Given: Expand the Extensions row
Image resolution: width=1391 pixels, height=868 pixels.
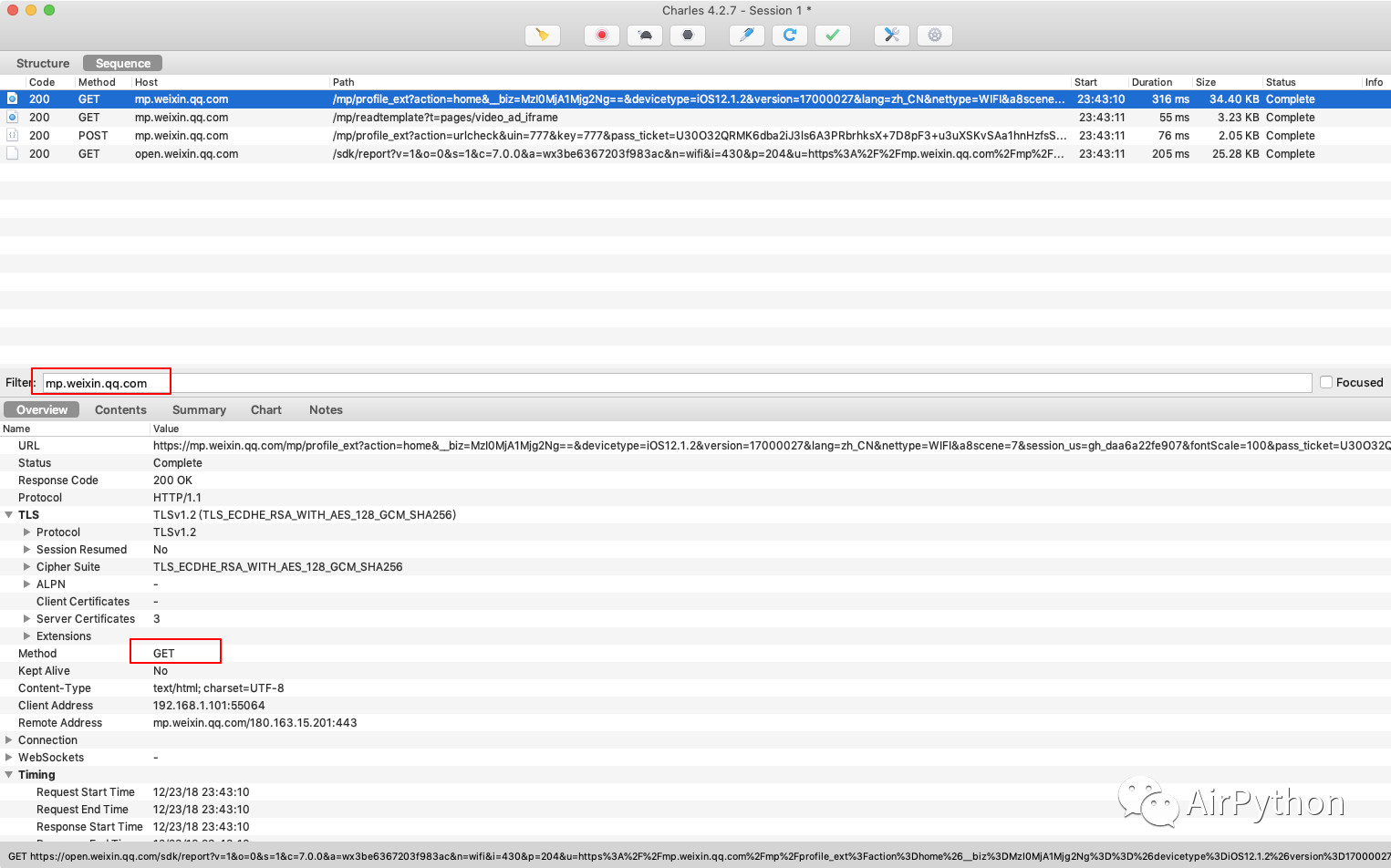Looking at the screenshot, I should pos(27,636).
